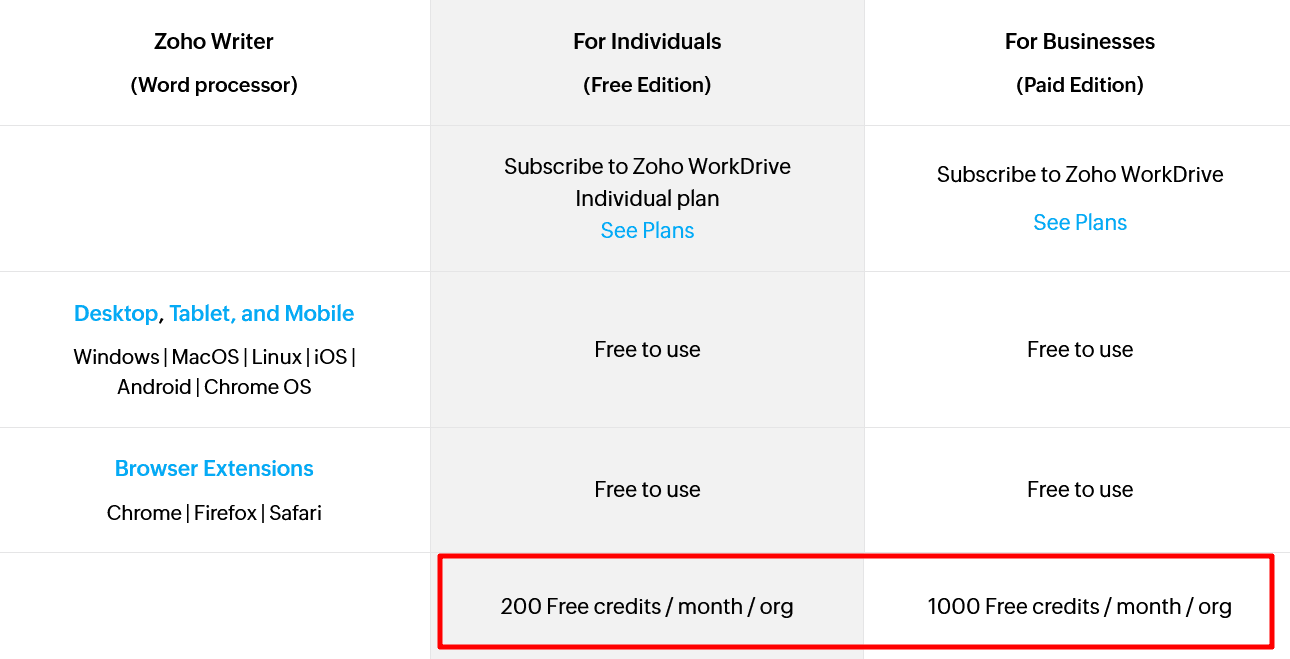This screenshot has height=659, width=1290.
Task: Open the Browser Extensions link
Action: pyautogui.click(x=214, y=469)
